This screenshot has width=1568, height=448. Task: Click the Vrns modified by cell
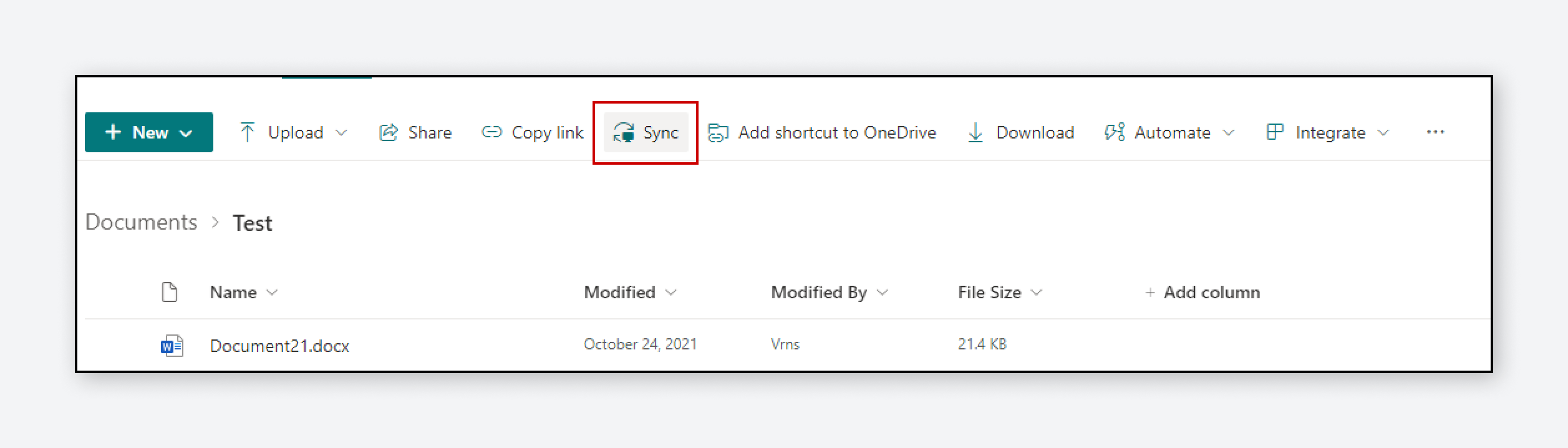[785, 344]
